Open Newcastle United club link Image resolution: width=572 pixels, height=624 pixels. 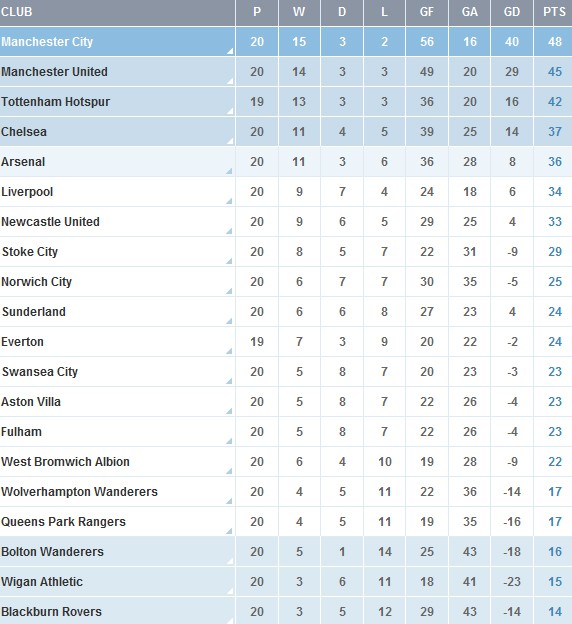pos(51,222)
